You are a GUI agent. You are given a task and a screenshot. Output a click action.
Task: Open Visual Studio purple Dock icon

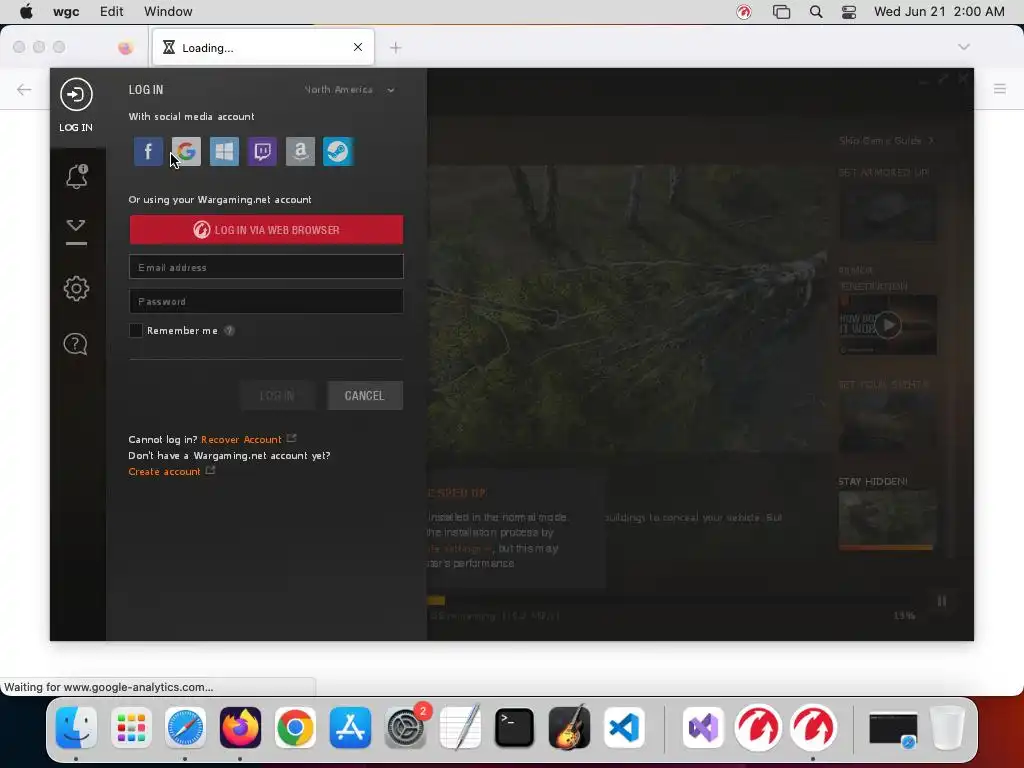pos(703,727)
